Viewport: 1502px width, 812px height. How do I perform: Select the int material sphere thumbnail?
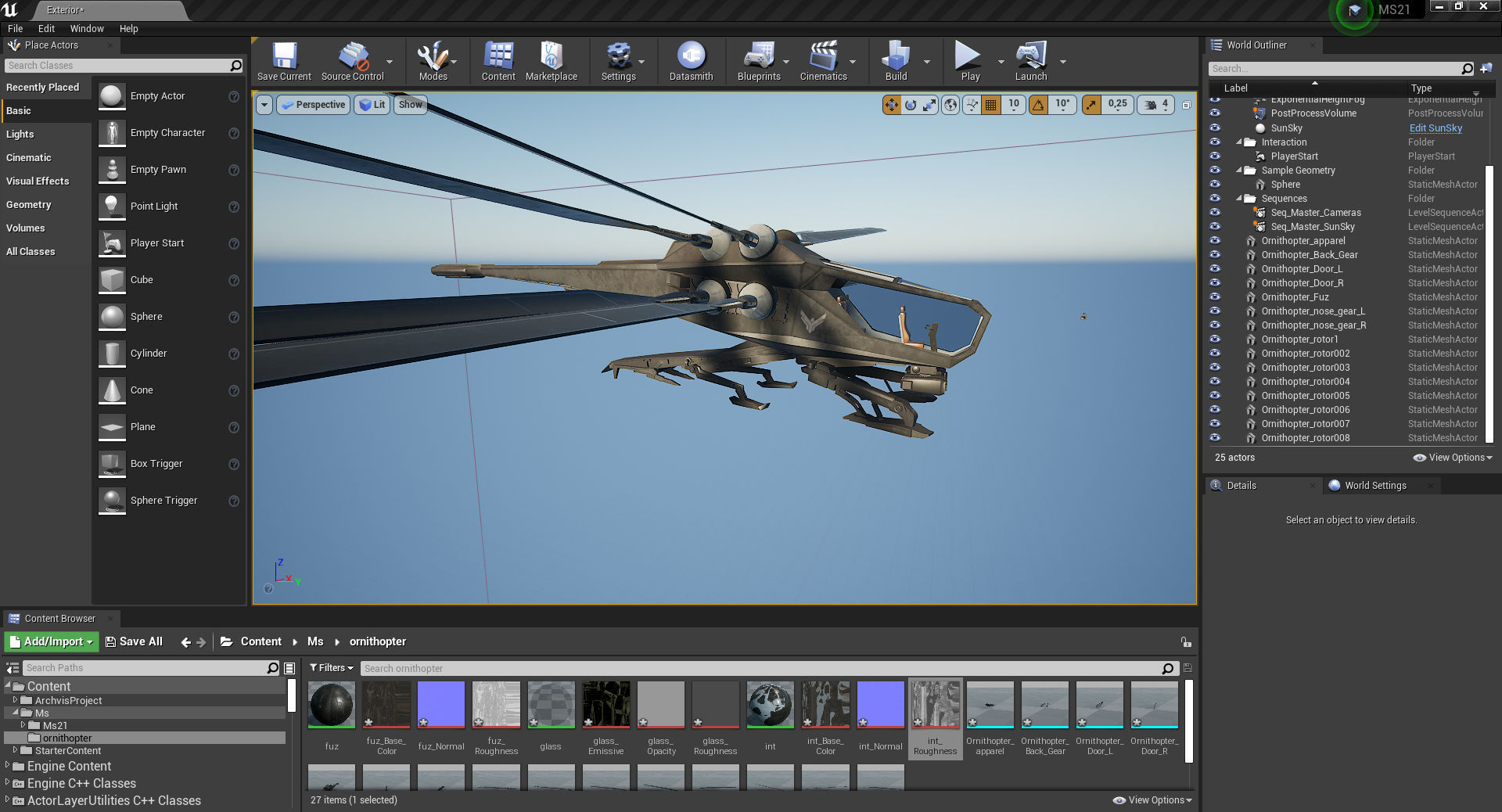coord(770,704)
